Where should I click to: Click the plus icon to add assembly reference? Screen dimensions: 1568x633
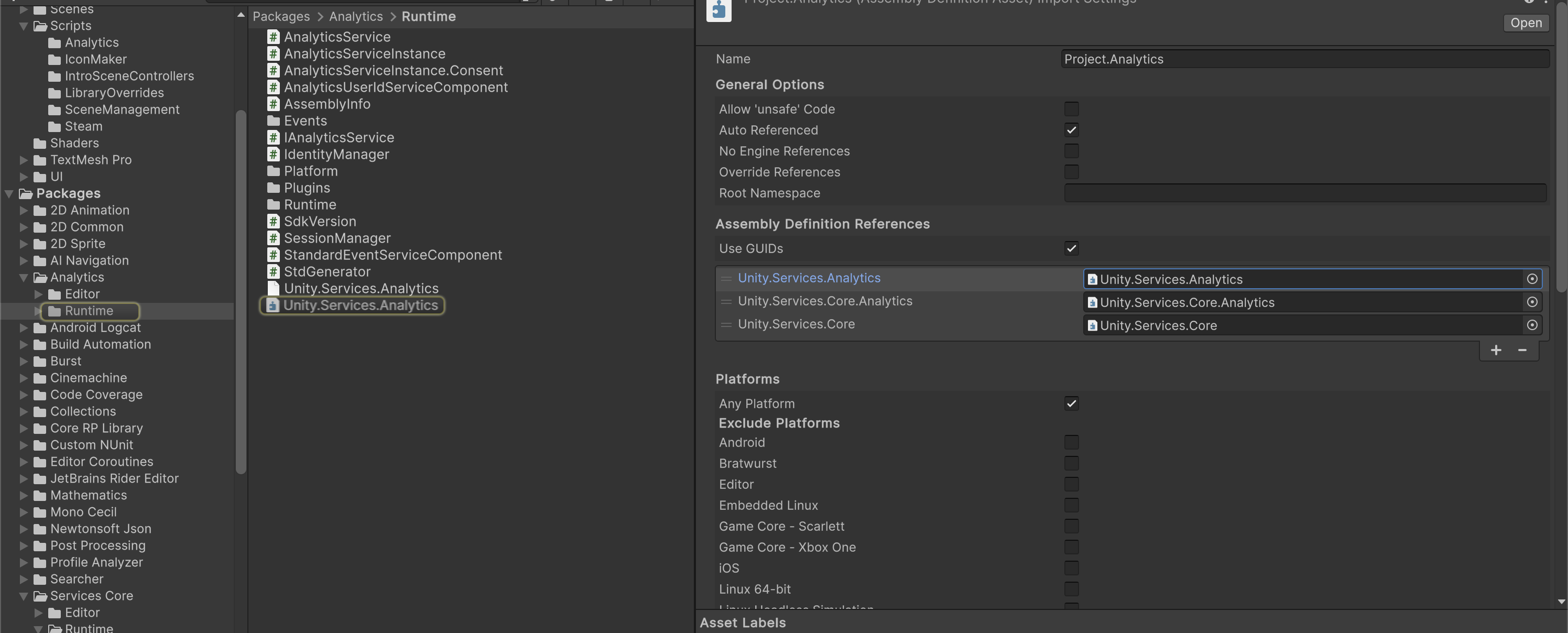click(x=1496, y=350)
